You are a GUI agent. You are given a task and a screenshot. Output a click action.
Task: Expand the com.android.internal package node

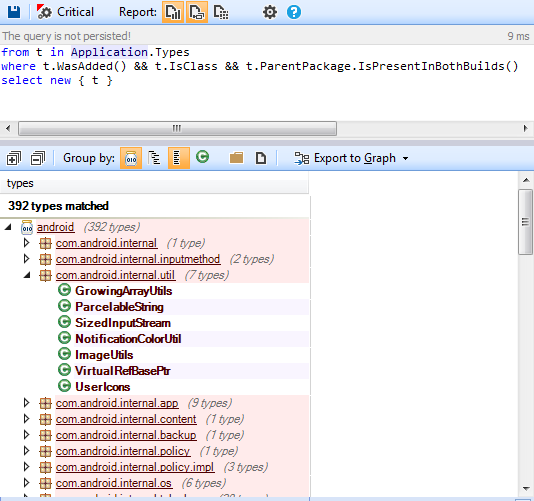click(27, 243)
